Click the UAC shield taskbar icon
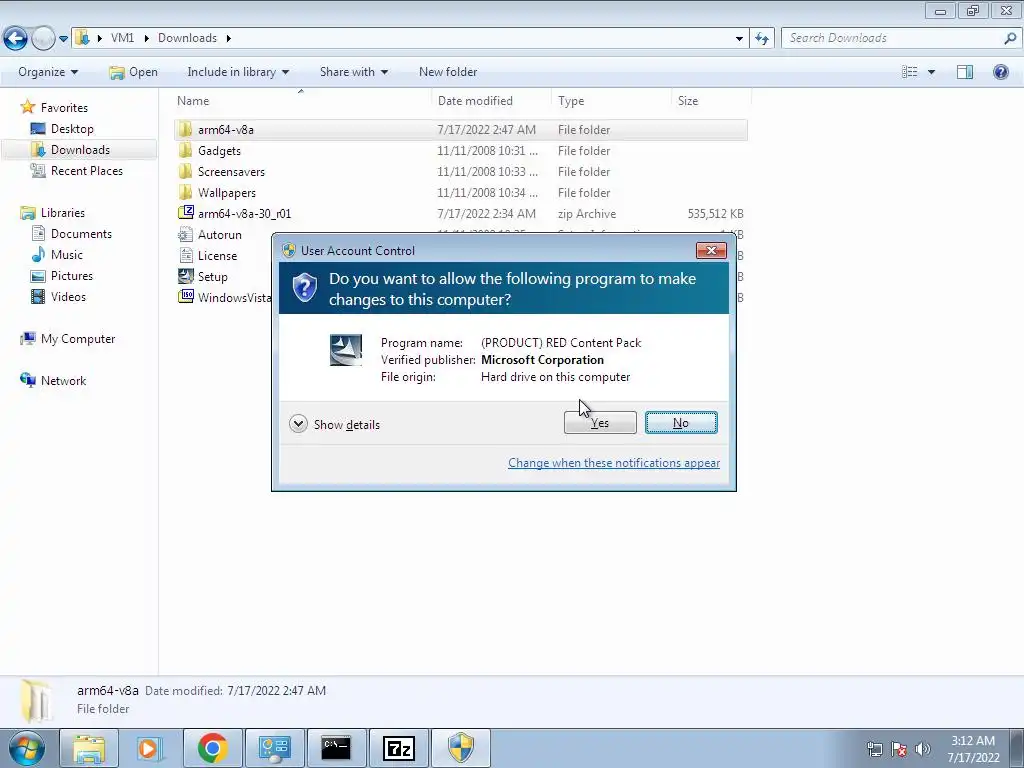Image resolution: width=1024 pixels, height=768 pixels. pyautogui.click(x=460, y=748)
